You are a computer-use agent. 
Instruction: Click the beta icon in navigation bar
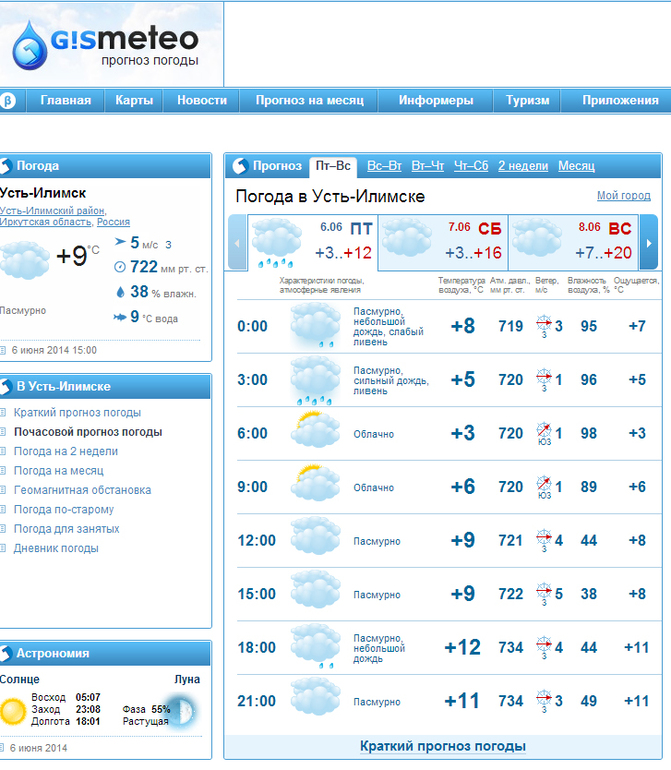pos(8,101)
